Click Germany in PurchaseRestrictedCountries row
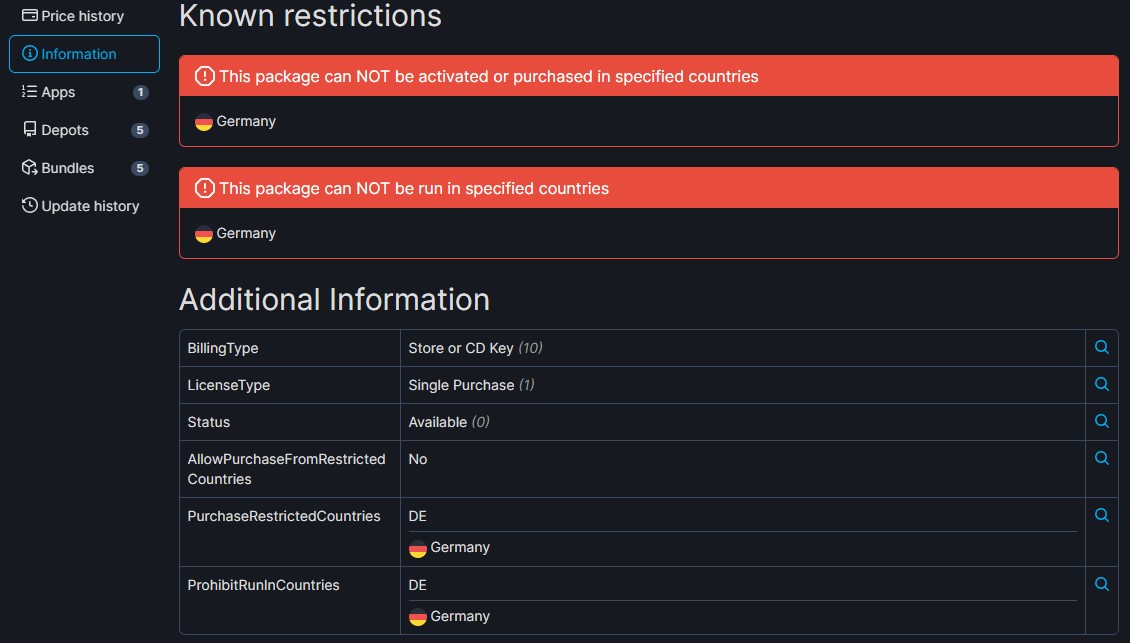This screenshot has width=1130, height=643. [460, 547]
